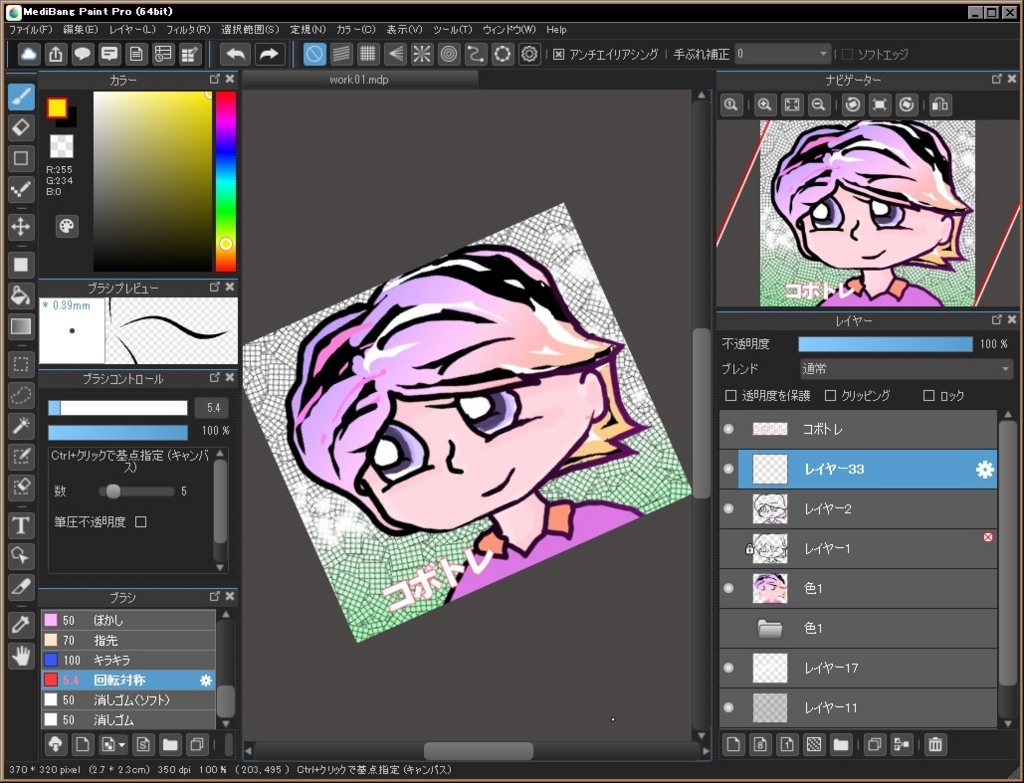The height and width of the screenshot is (783, 1024).
Task: Switch to the work01.mdp tab
Action: coord(359,80)
